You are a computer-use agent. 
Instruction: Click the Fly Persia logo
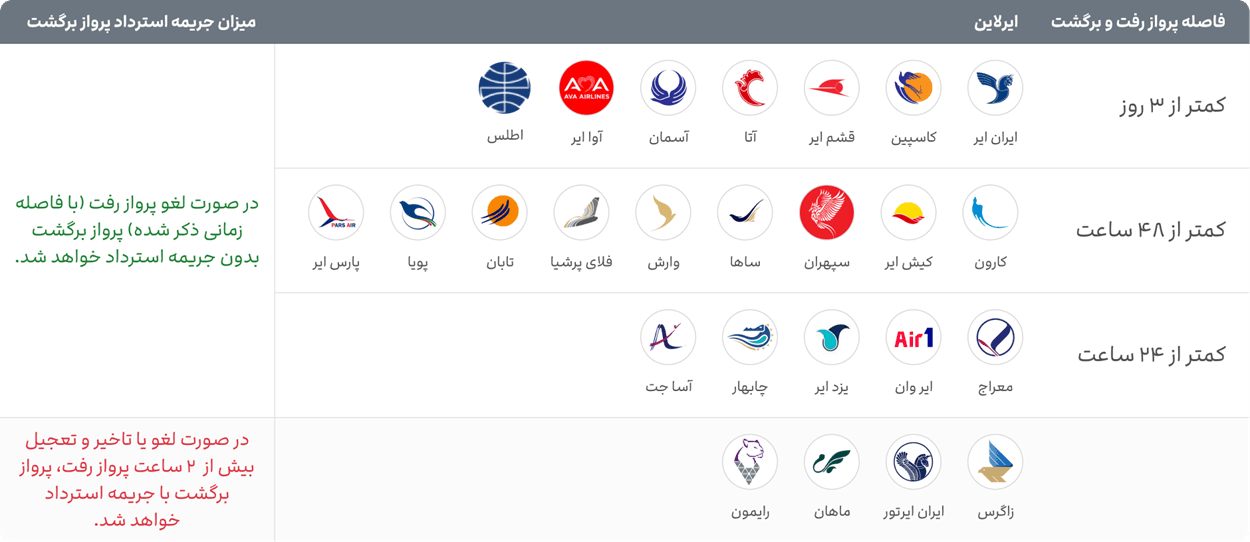tap(581, 213)
